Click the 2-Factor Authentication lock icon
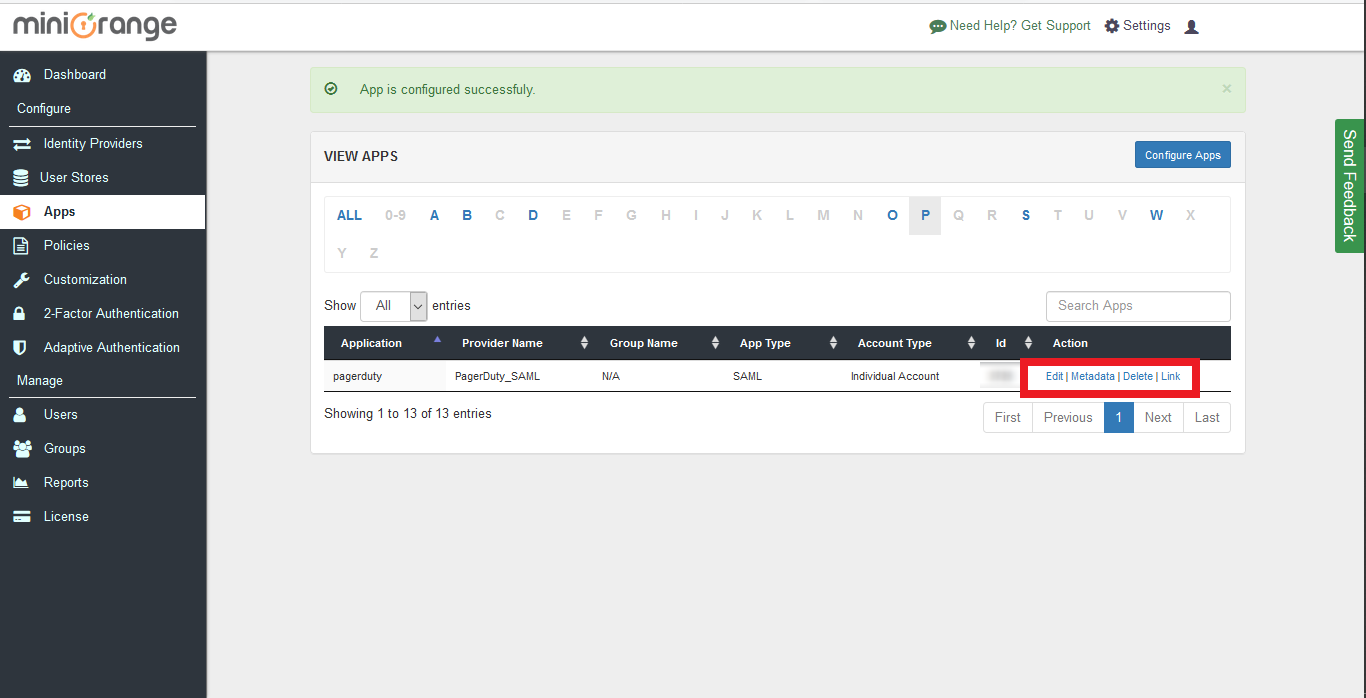The width and height of the screenshot is (1366, 698). (20, 314)
